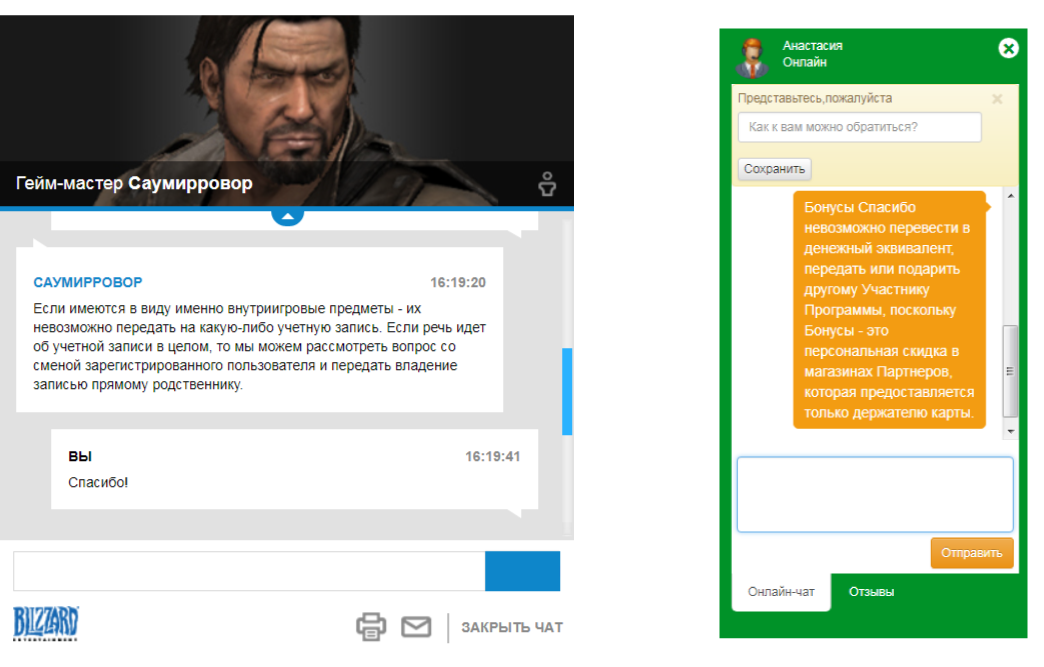The image size is (1044, 667).
Task: Click the print chat transcript icon
Action: [371, 626]
